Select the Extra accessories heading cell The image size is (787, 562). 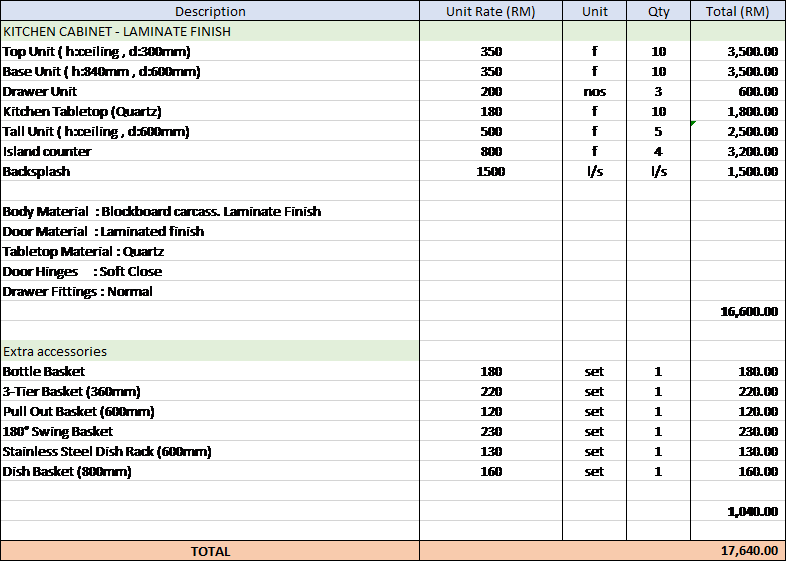tap(210, 351)
